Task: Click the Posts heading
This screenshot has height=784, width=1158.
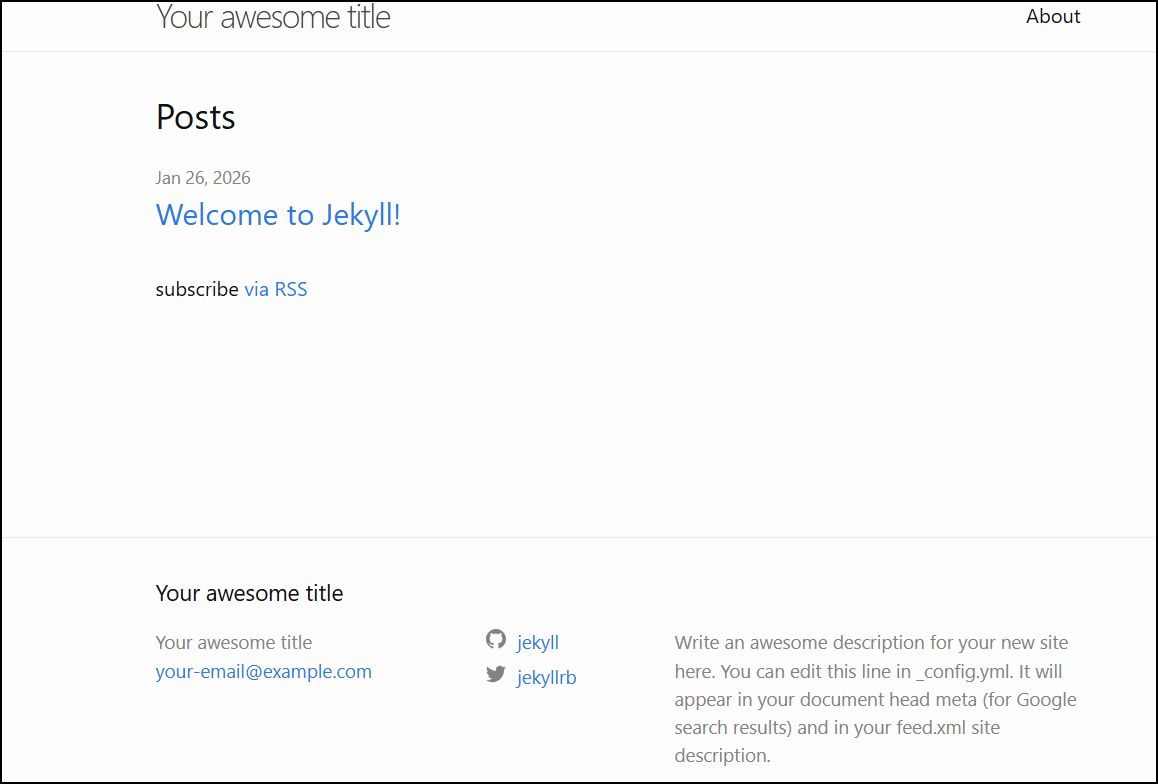Action: pyautogui.click(x=196, y=118)
